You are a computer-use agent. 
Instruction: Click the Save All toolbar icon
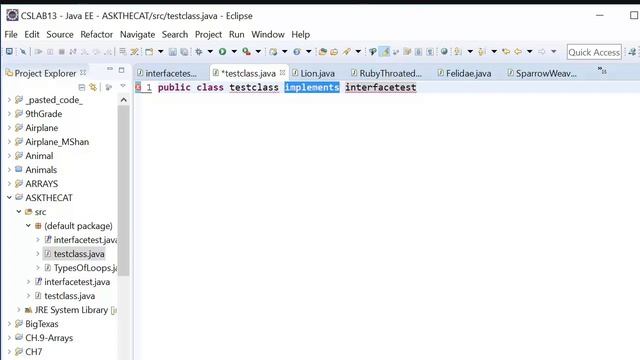(x=184, y=51)
